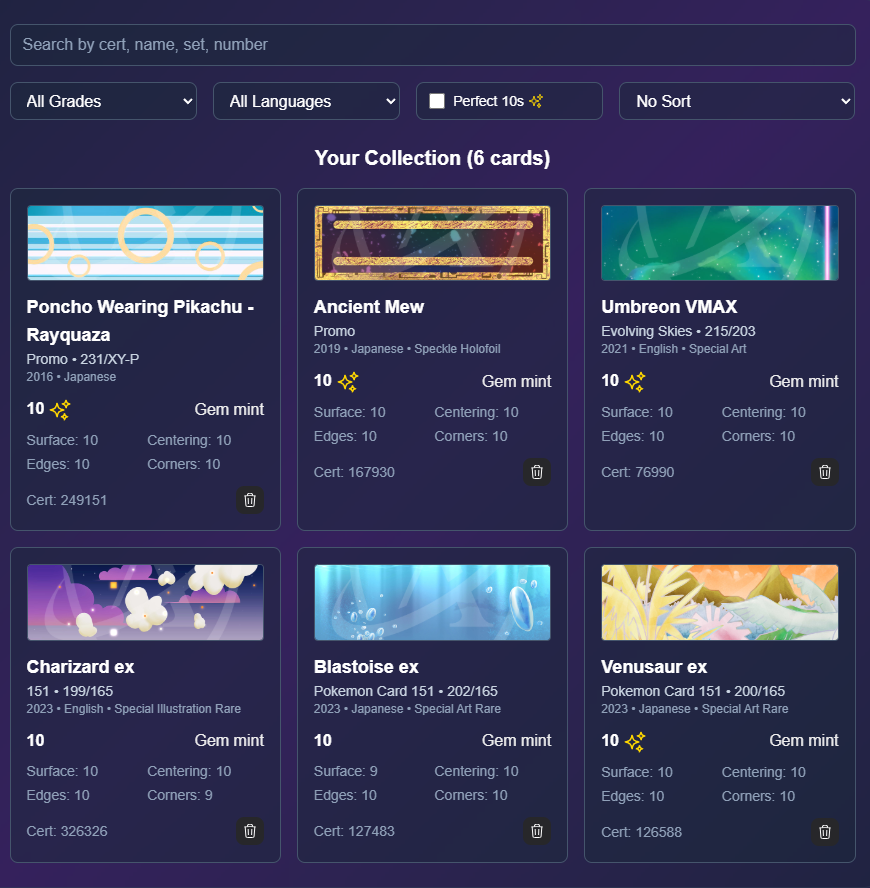
Task: Delete the Ancient Mew card
Action: (537, 472)
